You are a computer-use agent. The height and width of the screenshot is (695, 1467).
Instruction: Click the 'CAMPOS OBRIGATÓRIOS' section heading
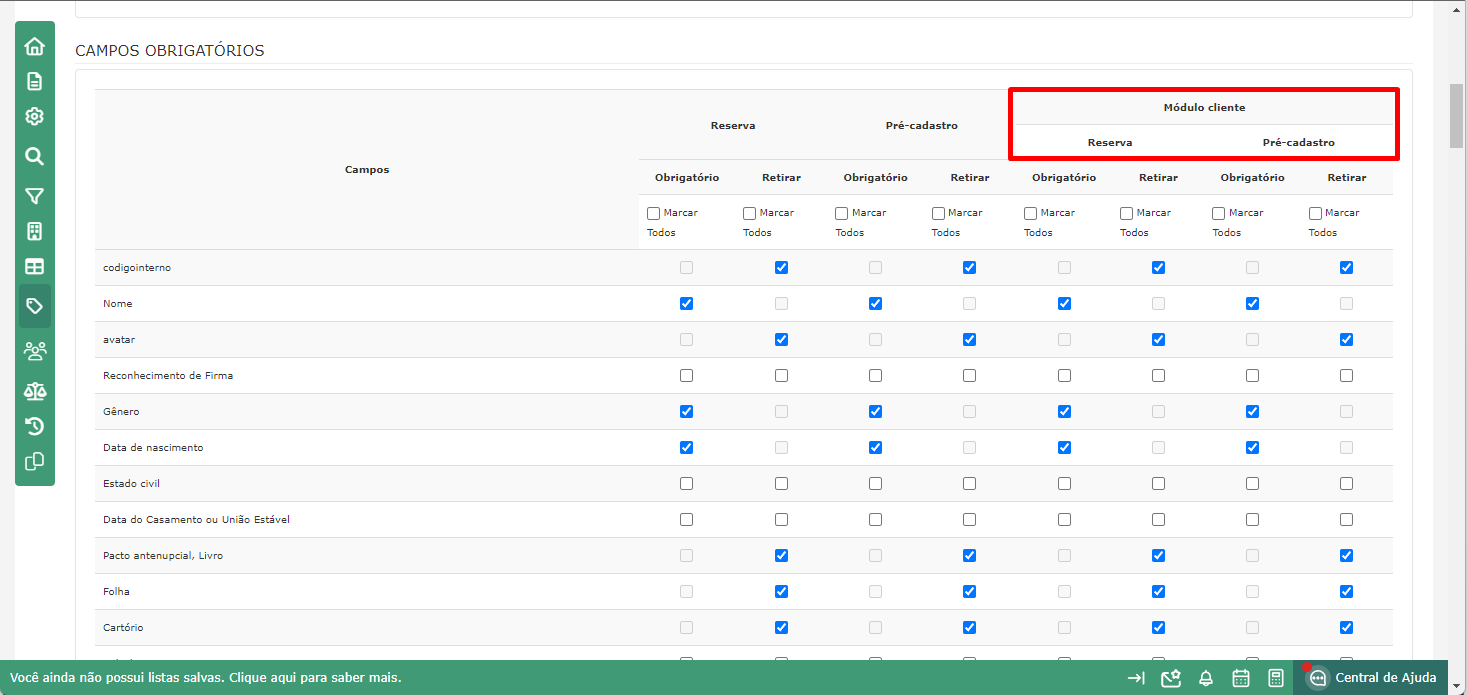[x=170, y=50]
